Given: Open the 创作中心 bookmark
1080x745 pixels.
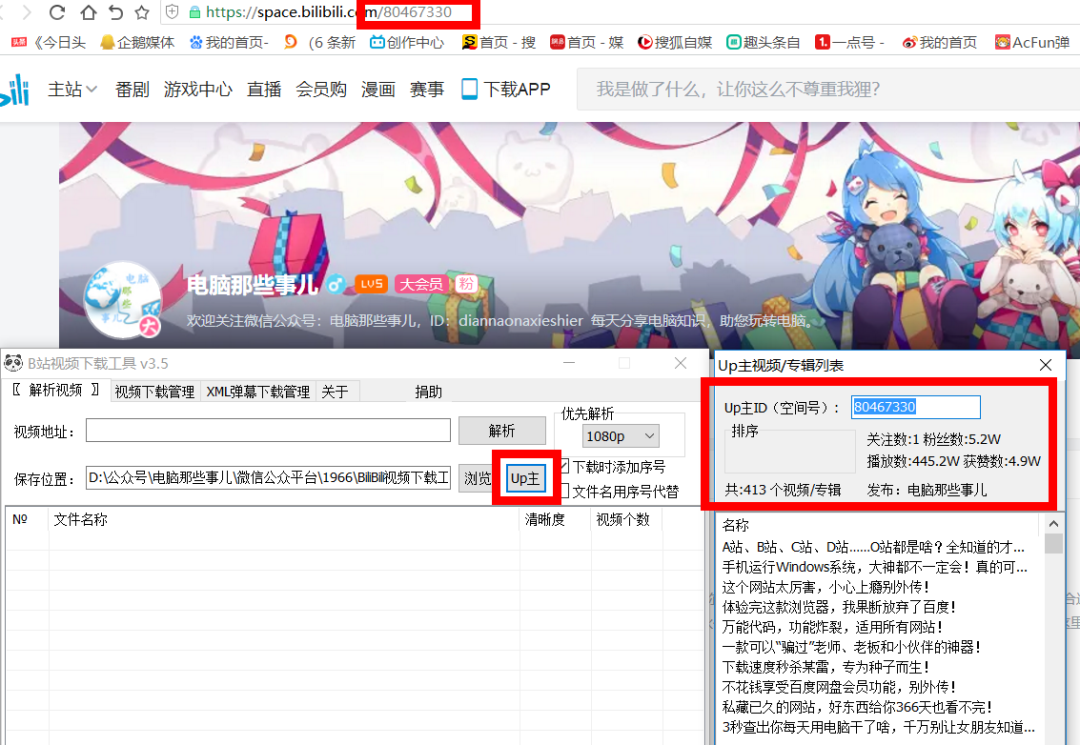Looking at the screenshot, I should point(406,42).
